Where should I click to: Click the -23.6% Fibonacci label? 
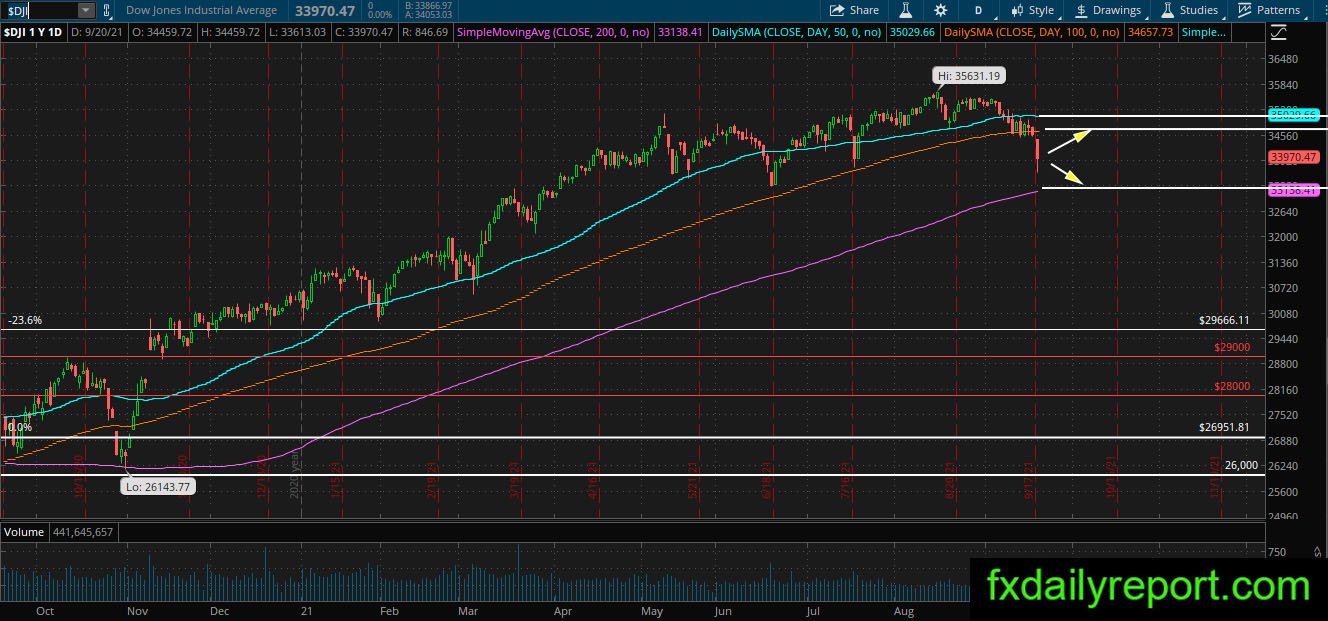click(x=25, y=320)
